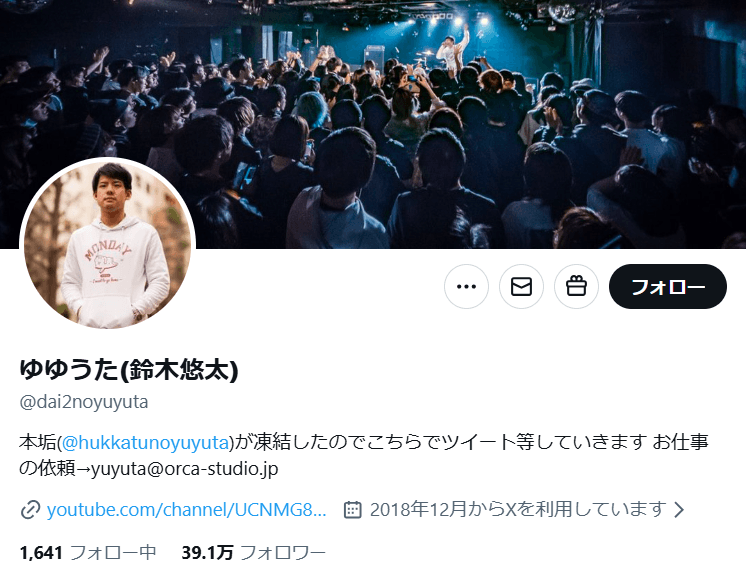This screenshot has height=565, width=746.
Task: Click the envelope direct message icon
Action: tap(521, 286)
